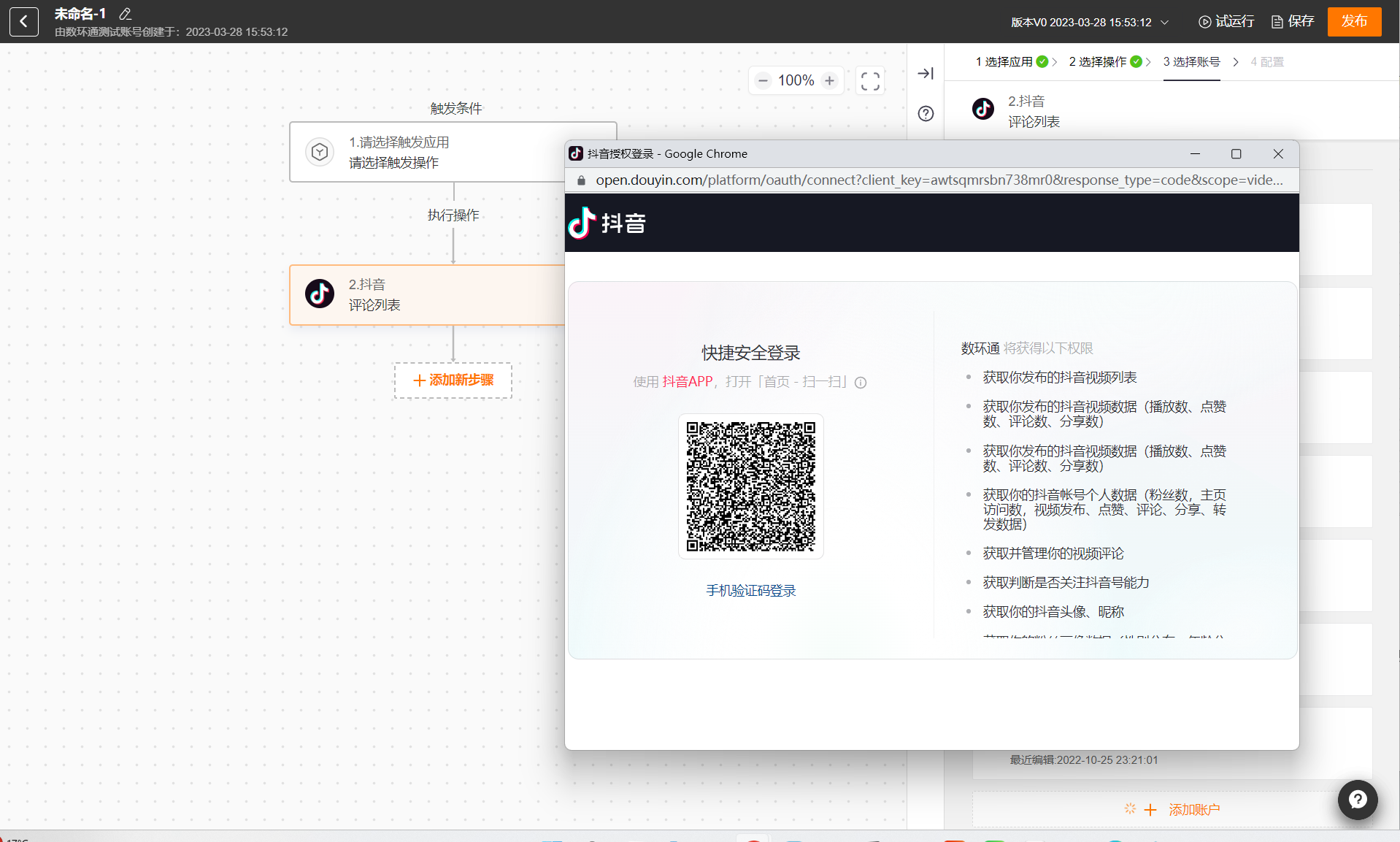Click 添加新步骤 to add a step

[x=453, y=380]
